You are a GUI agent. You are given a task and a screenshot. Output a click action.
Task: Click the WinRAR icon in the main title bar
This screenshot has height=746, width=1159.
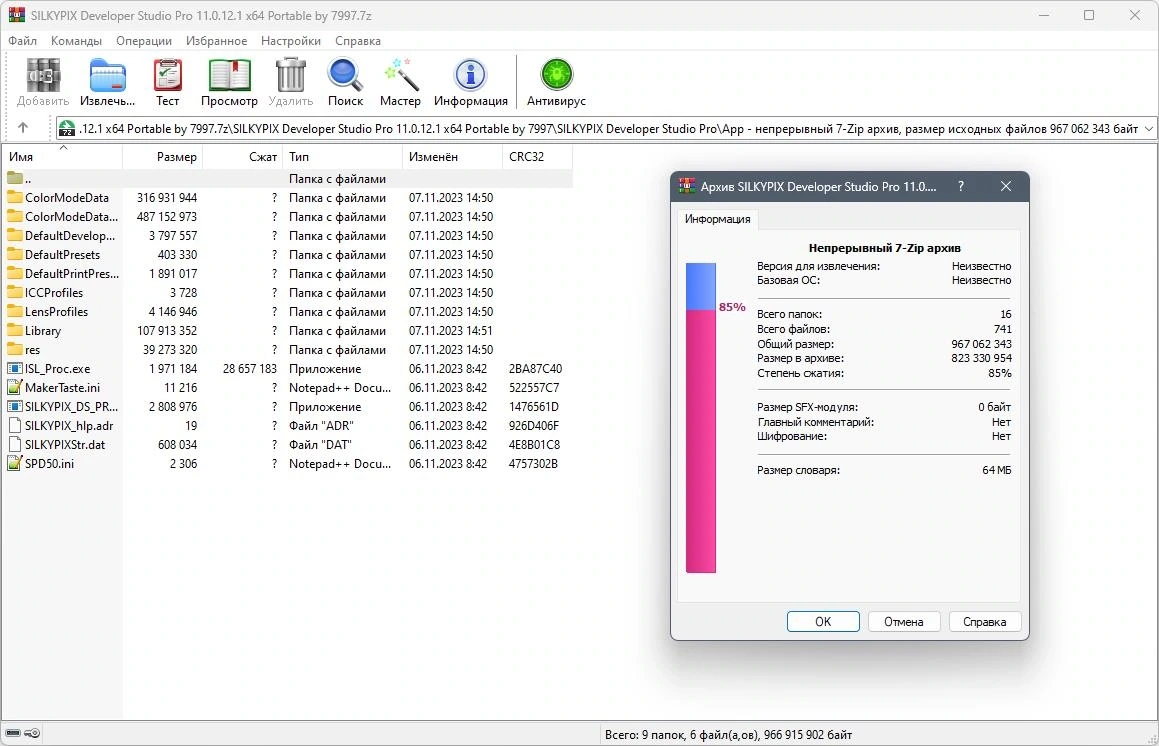tap(16, 15)
